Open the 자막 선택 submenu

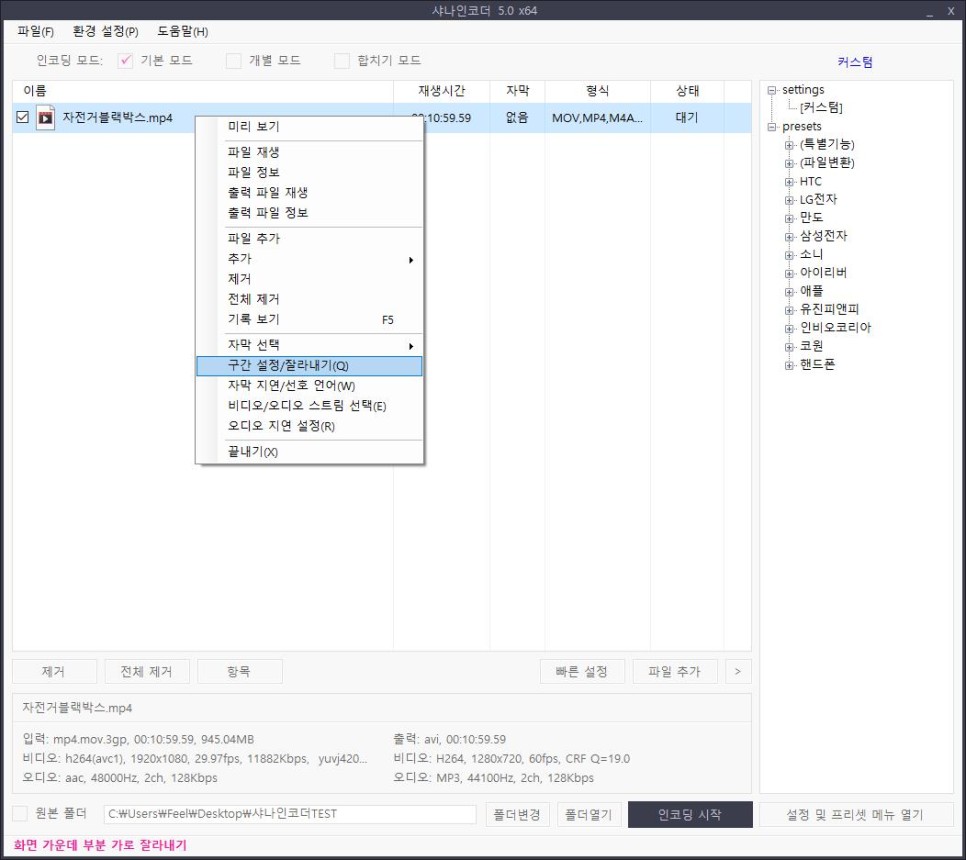coord(310,345)
